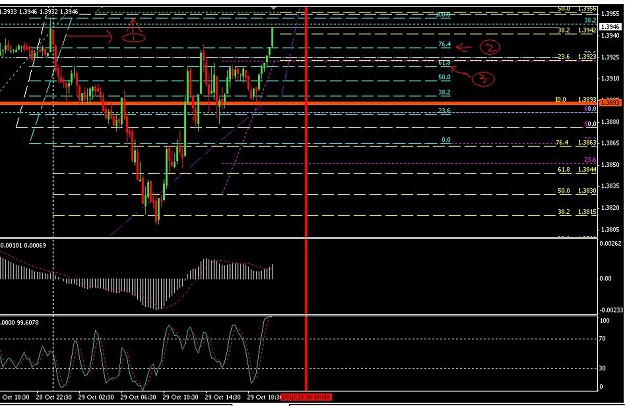Click the yellow 50.0 1.3956 Fibonacci label
Screen dimensions: 625x406
[x=577, y=8]
